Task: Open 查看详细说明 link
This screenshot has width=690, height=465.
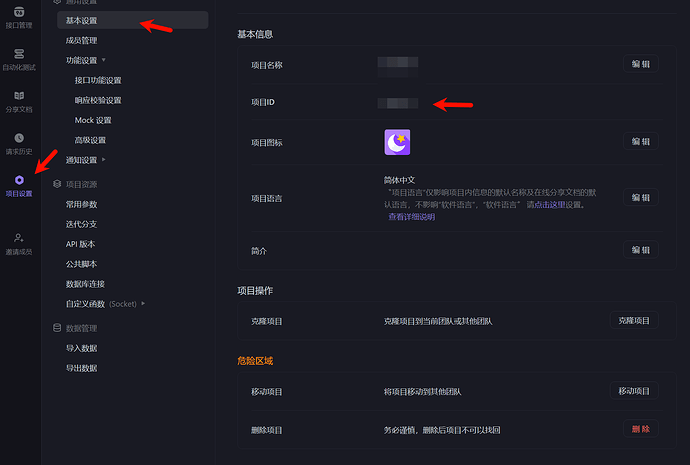Action: pyautogui.click(x=411, y=216)
